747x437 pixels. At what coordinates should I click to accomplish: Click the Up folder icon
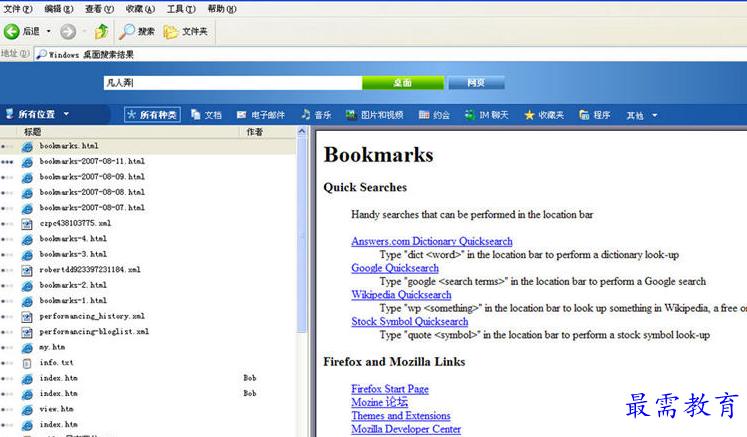click(101, 31)
